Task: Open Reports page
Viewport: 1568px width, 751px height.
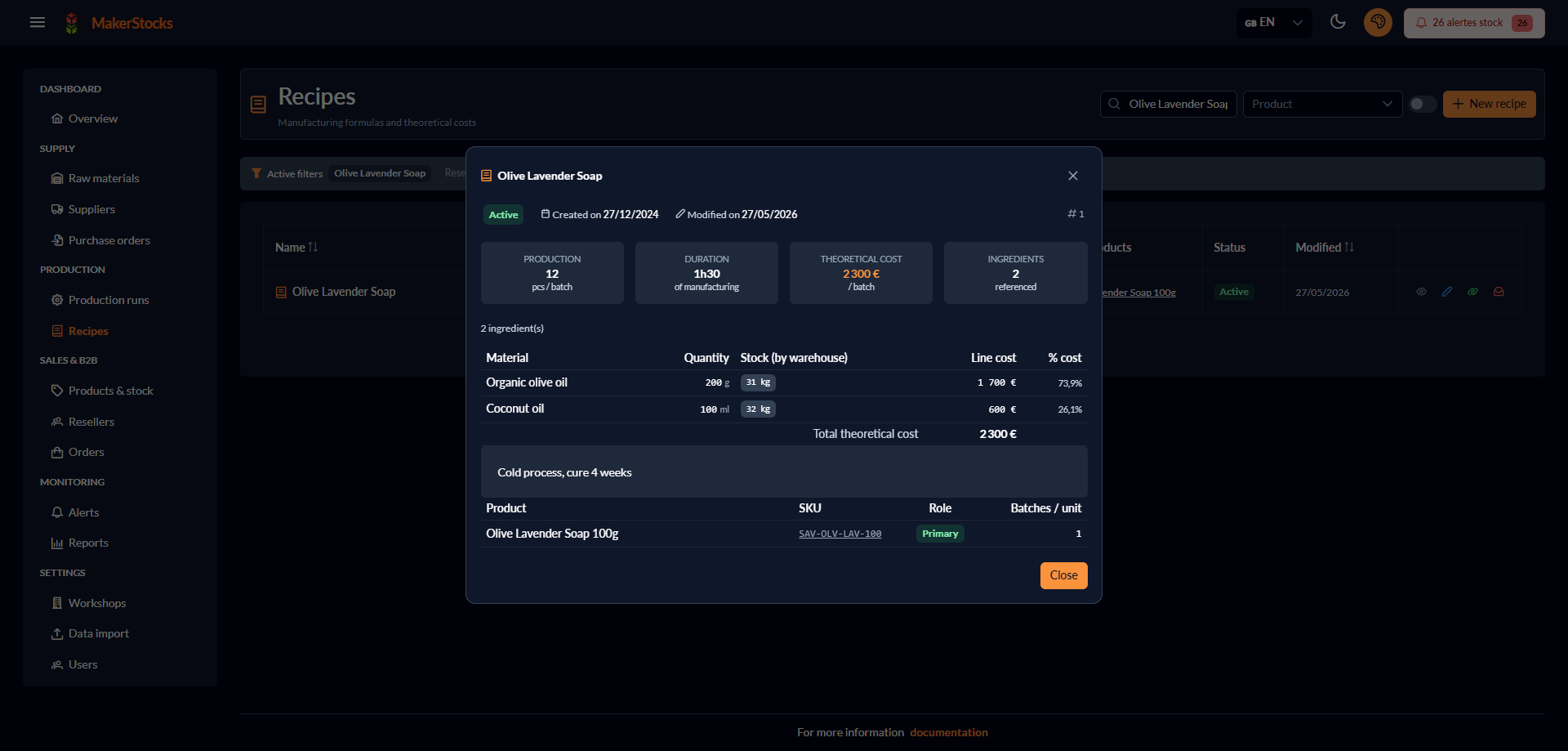Action: pyautogui.click(x=88, y=543)
